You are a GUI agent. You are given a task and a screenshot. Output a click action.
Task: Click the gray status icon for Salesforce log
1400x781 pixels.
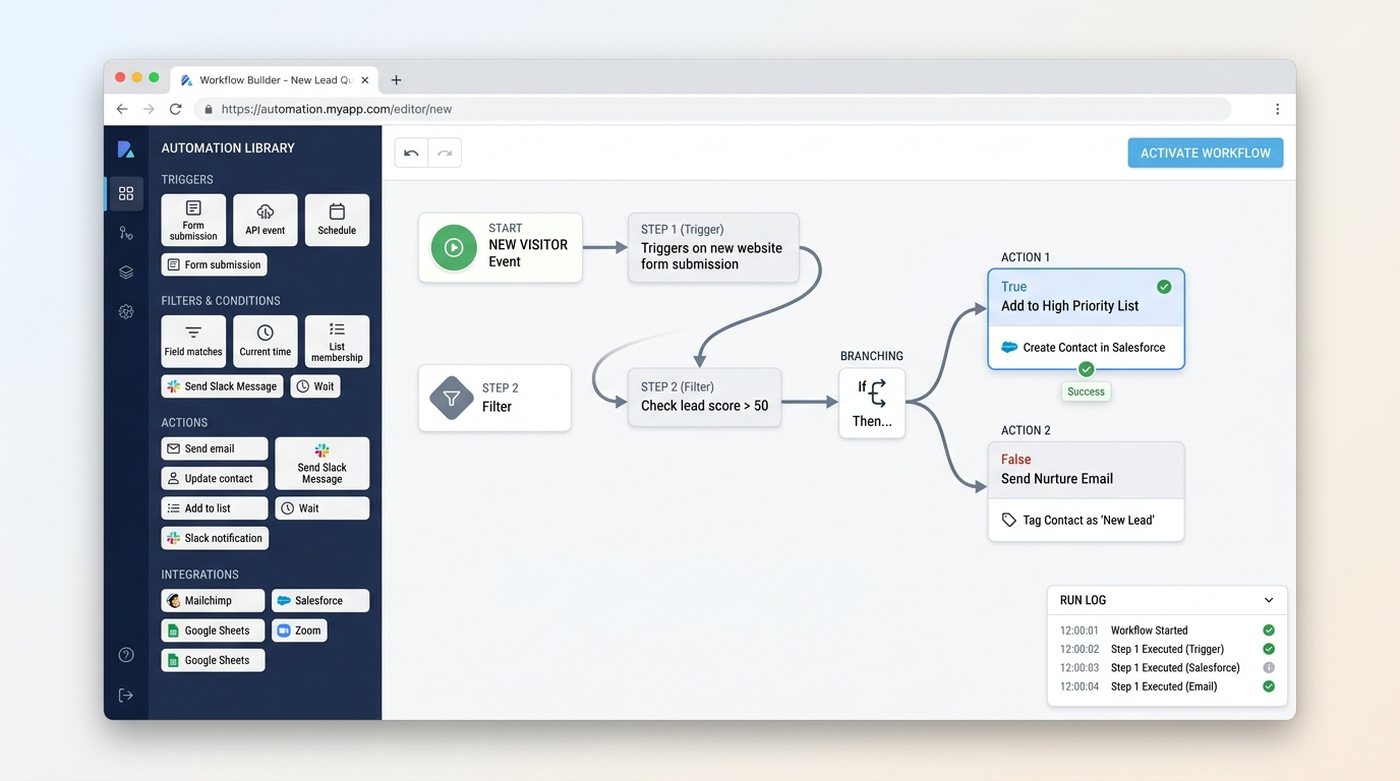click(x=1269, y=668)
